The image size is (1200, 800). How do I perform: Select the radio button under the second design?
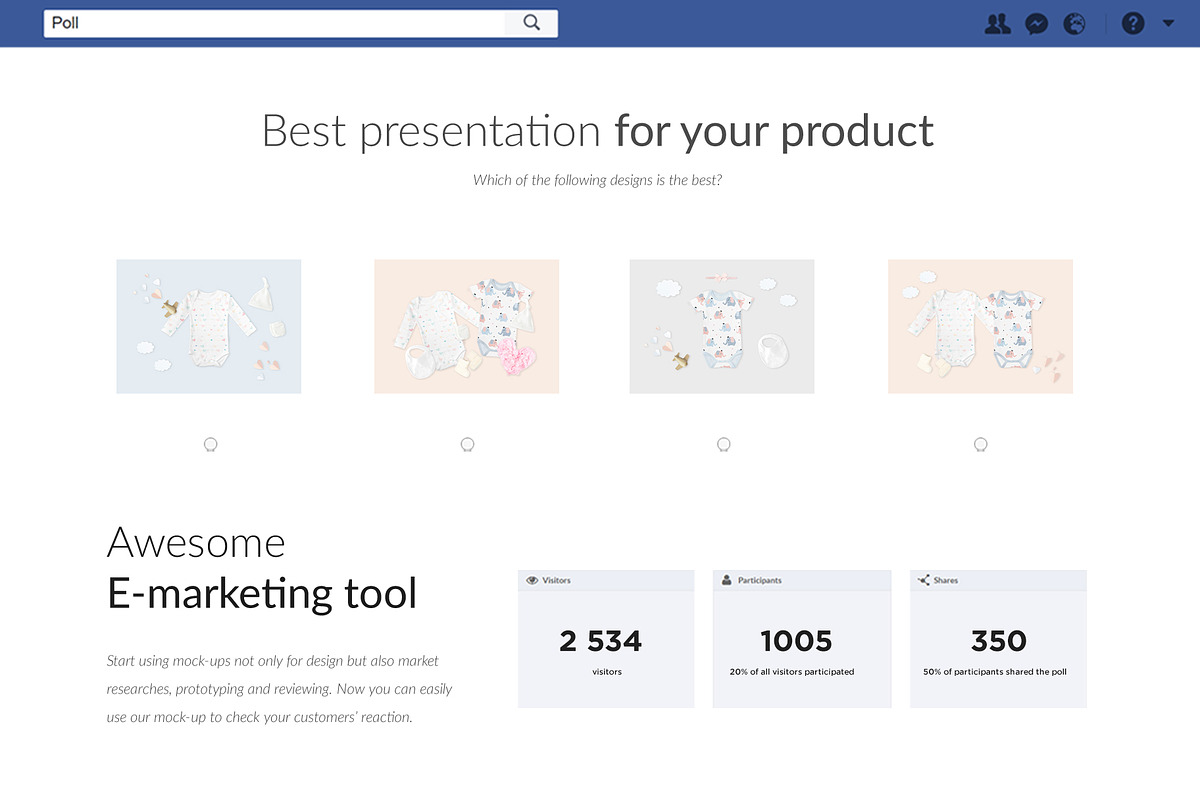click(467, 445)
